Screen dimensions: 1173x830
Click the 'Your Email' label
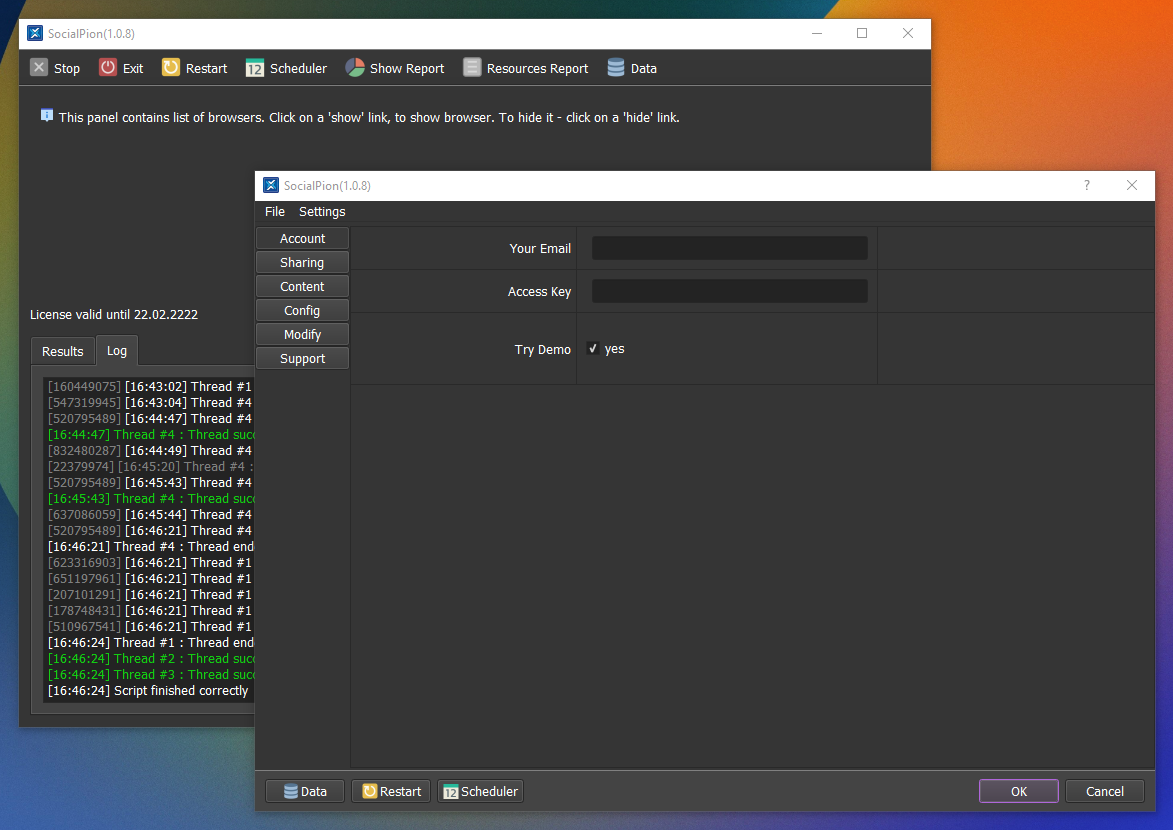(x=540, y=248)
